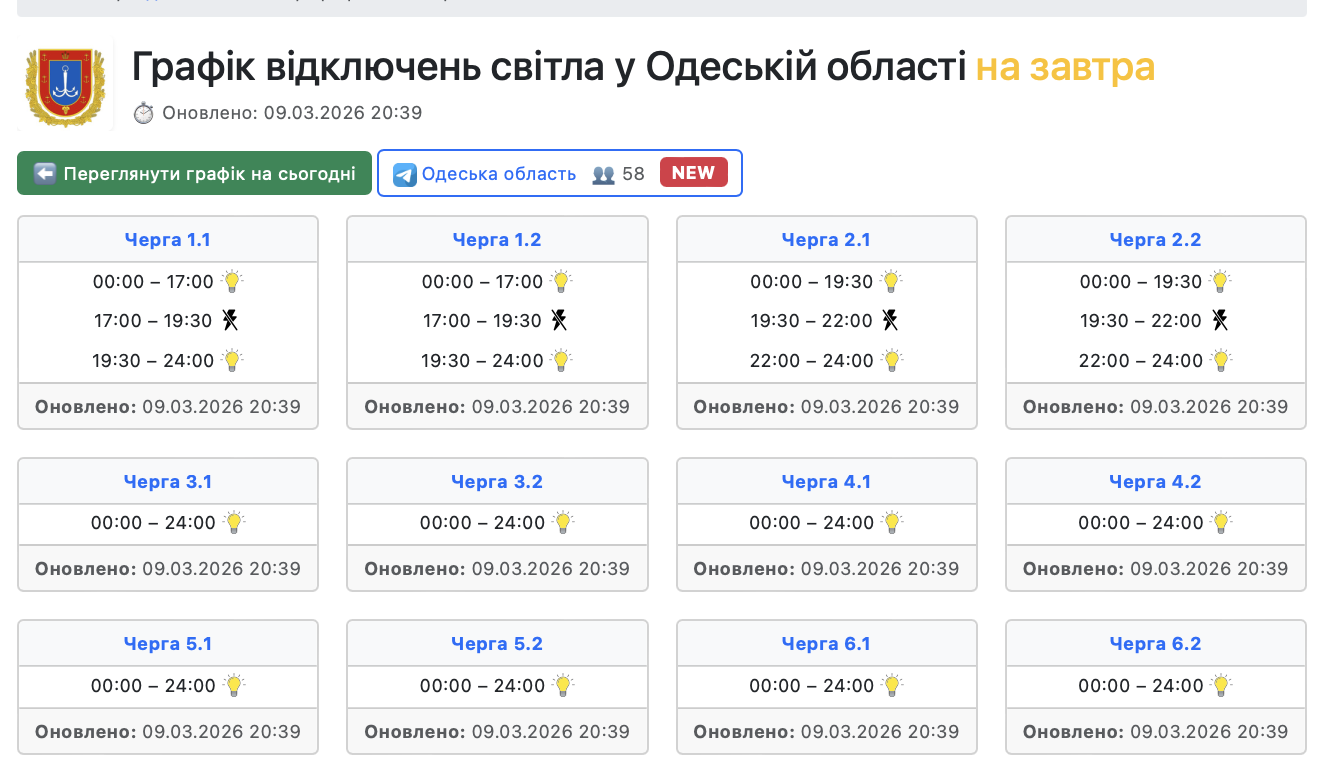Click power-off icon in Черга 1.1 card
The height and width of the screenshot is (776, 1334).
[231, 320]
